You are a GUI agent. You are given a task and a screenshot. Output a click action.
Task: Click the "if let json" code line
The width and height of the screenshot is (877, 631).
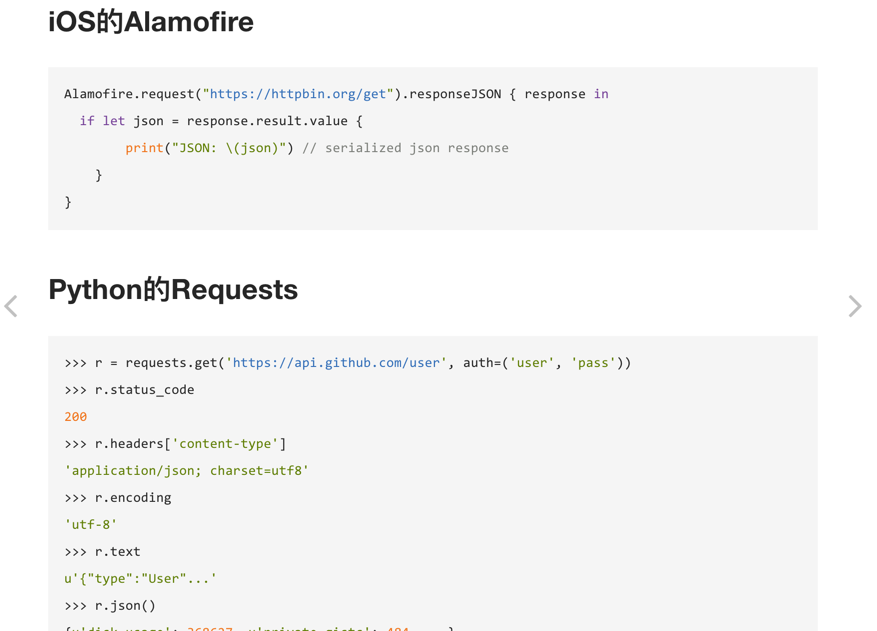pyautogui.click(x=221, y=121)
